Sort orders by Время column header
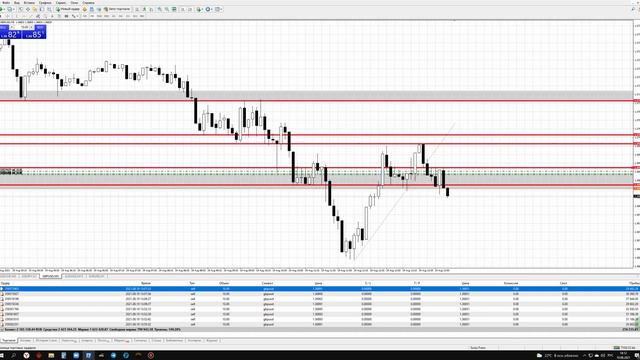Image resolution: width=640 pixels, height=360 pixels. [x=146, y=283]
